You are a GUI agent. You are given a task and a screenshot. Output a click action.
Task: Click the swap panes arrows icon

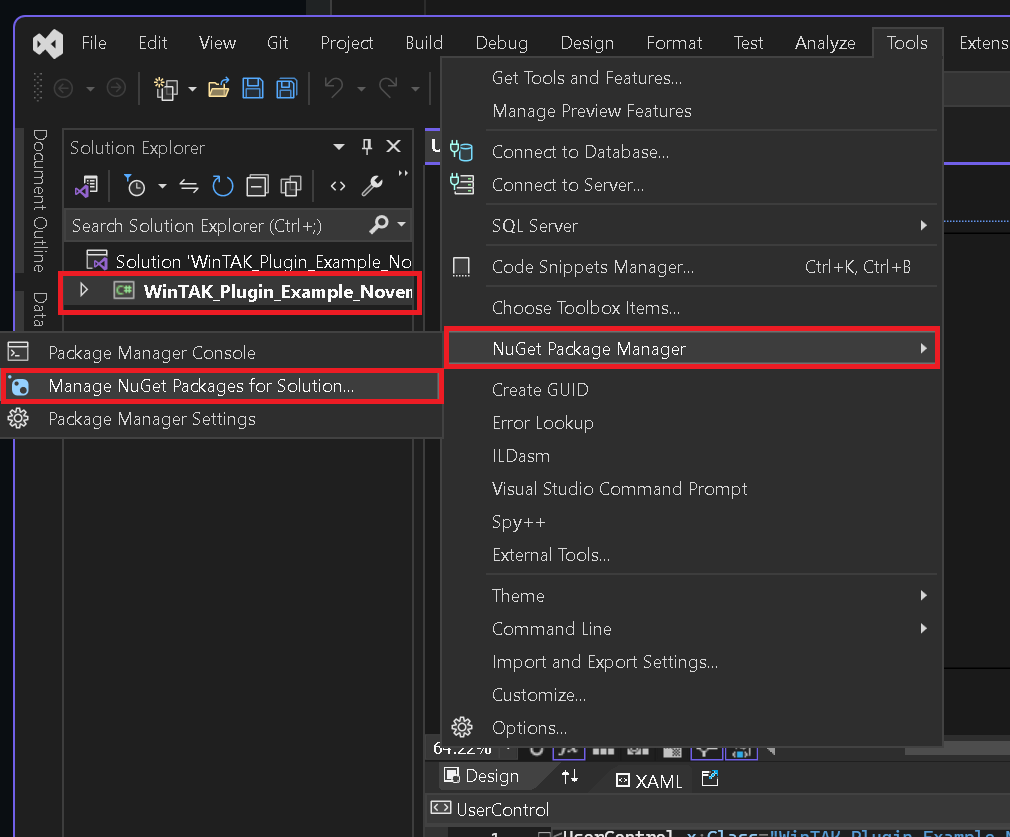pos(570,777)
